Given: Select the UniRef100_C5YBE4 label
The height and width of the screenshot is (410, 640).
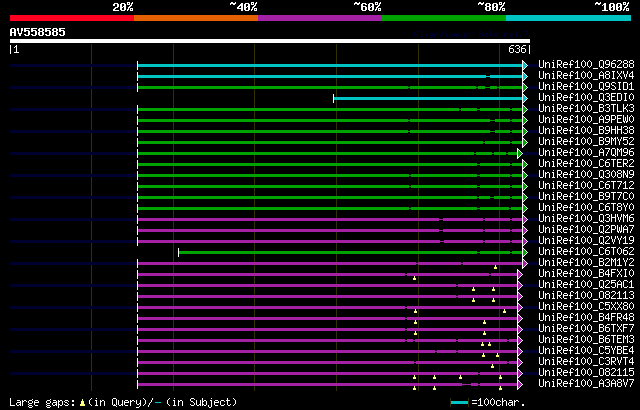Looking at the screenshot, I should pyautogui.click(x=586, y=351).
